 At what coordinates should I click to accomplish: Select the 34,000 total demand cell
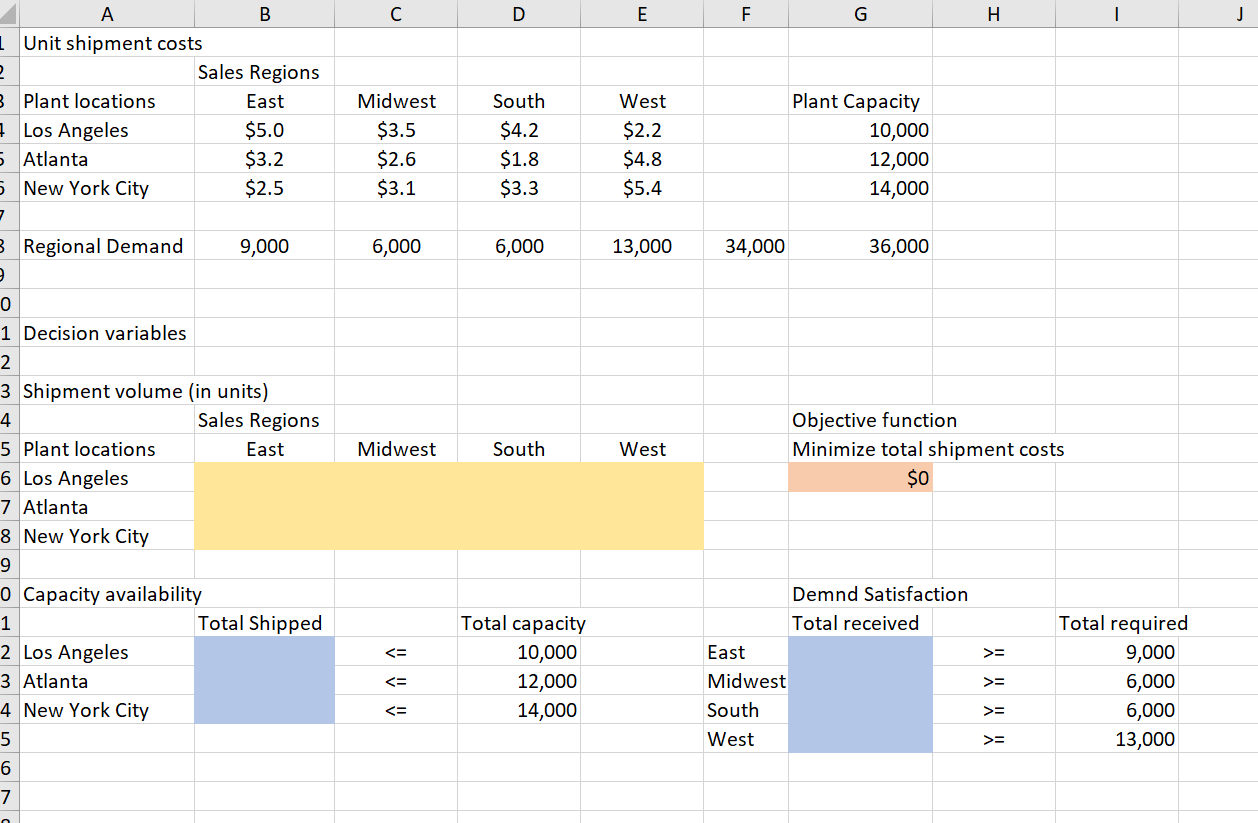(746, 247)
